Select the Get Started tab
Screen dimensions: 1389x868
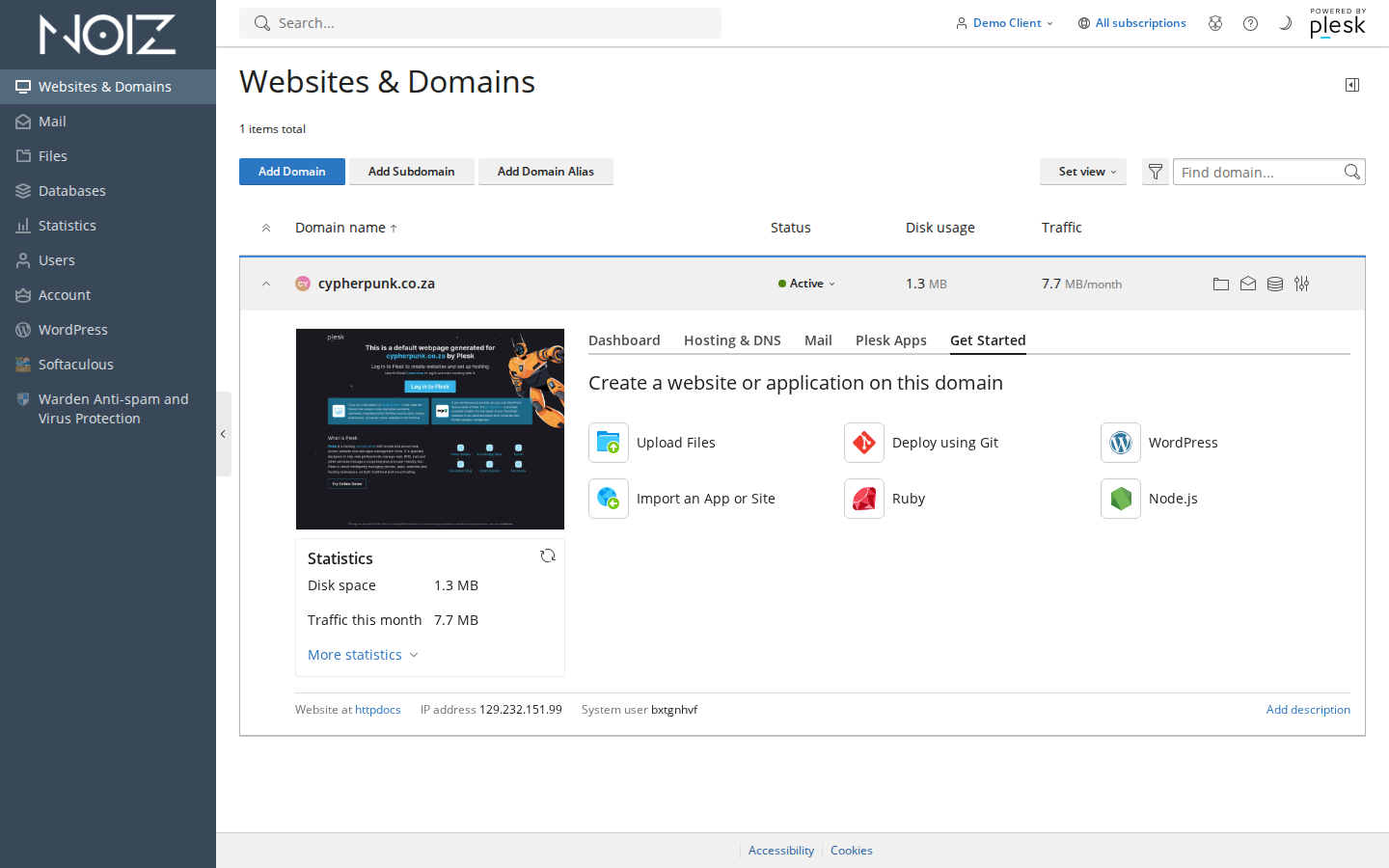pos(988,340)
